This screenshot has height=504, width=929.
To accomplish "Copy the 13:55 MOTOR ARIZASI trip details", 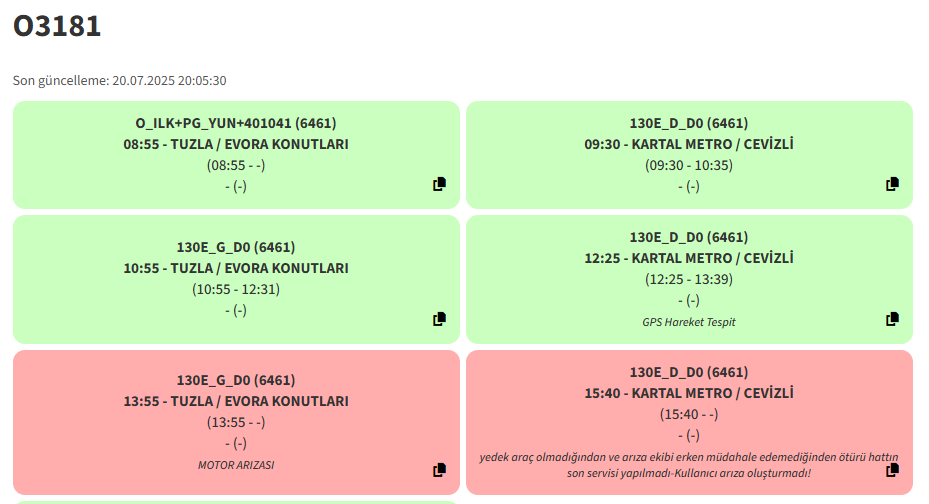I will pyautogui.click(x=439, y=470).
